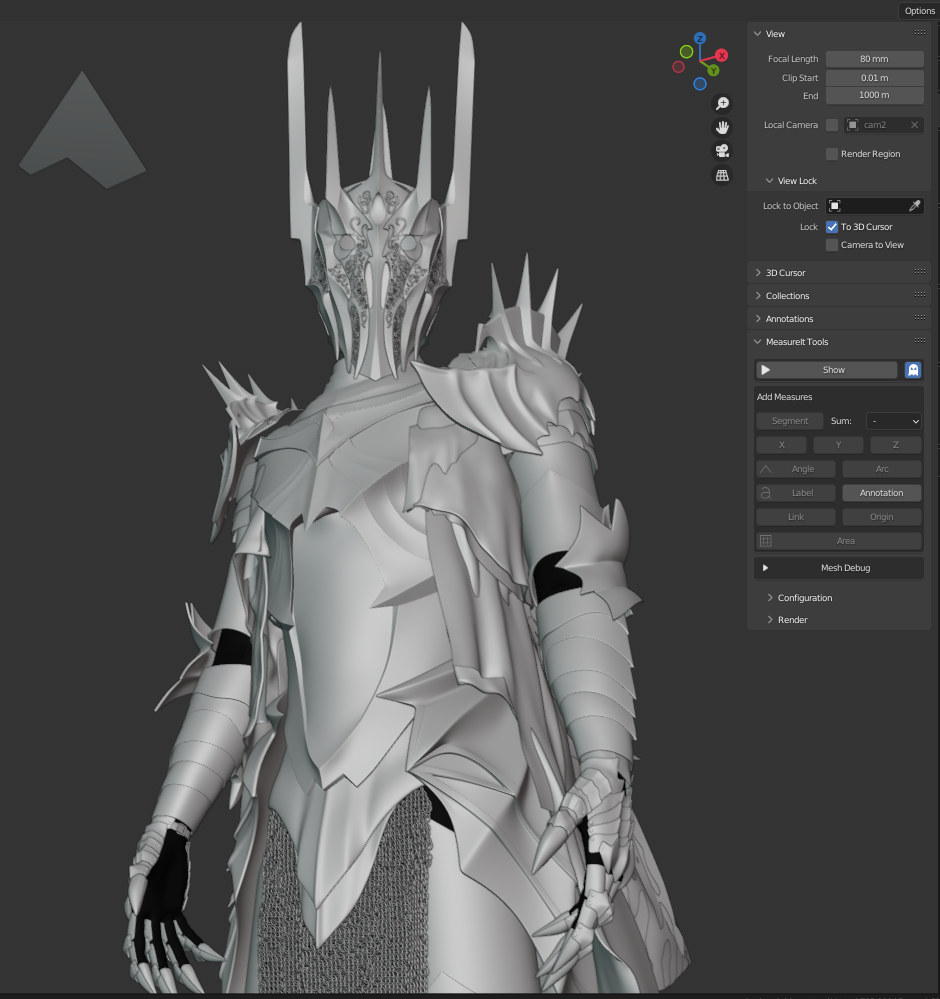Expand the Render subpanel
This screenshot has height=999, width=940.
coord(770,620)
